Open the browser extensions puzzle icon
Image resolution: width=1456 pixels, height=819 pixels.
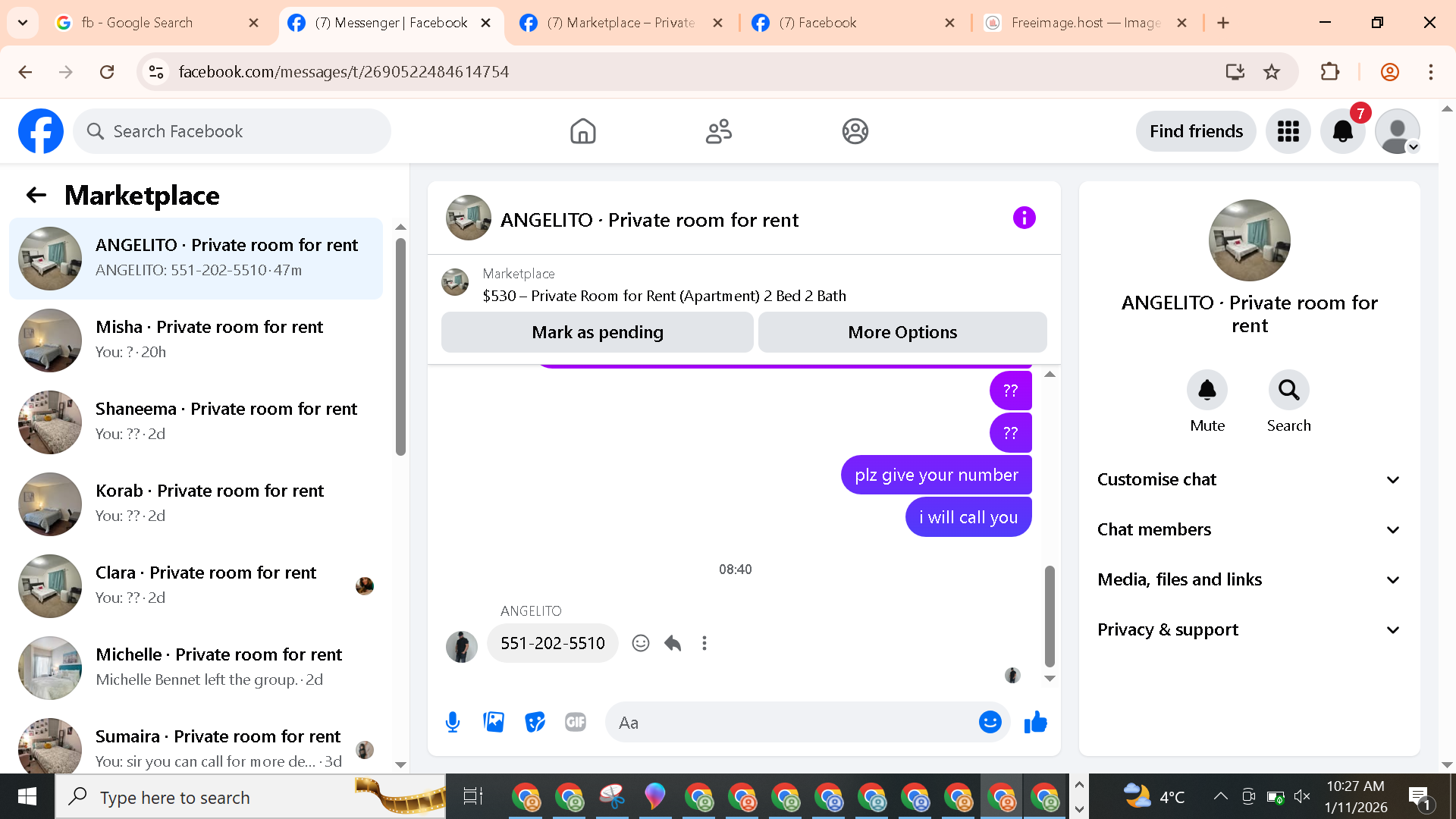[1330, 72]
